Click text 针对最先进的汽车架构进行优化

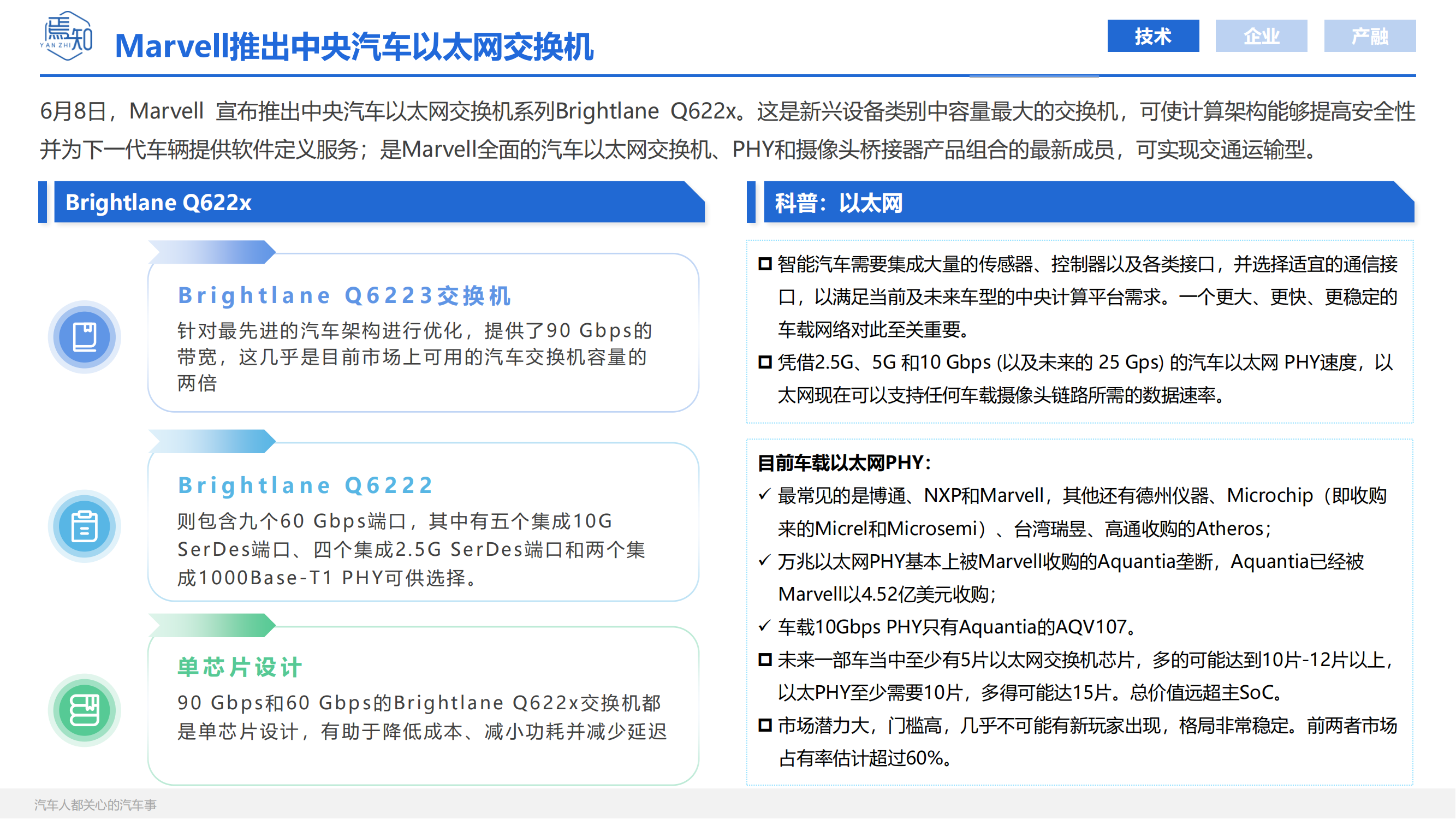coord(415,357)
